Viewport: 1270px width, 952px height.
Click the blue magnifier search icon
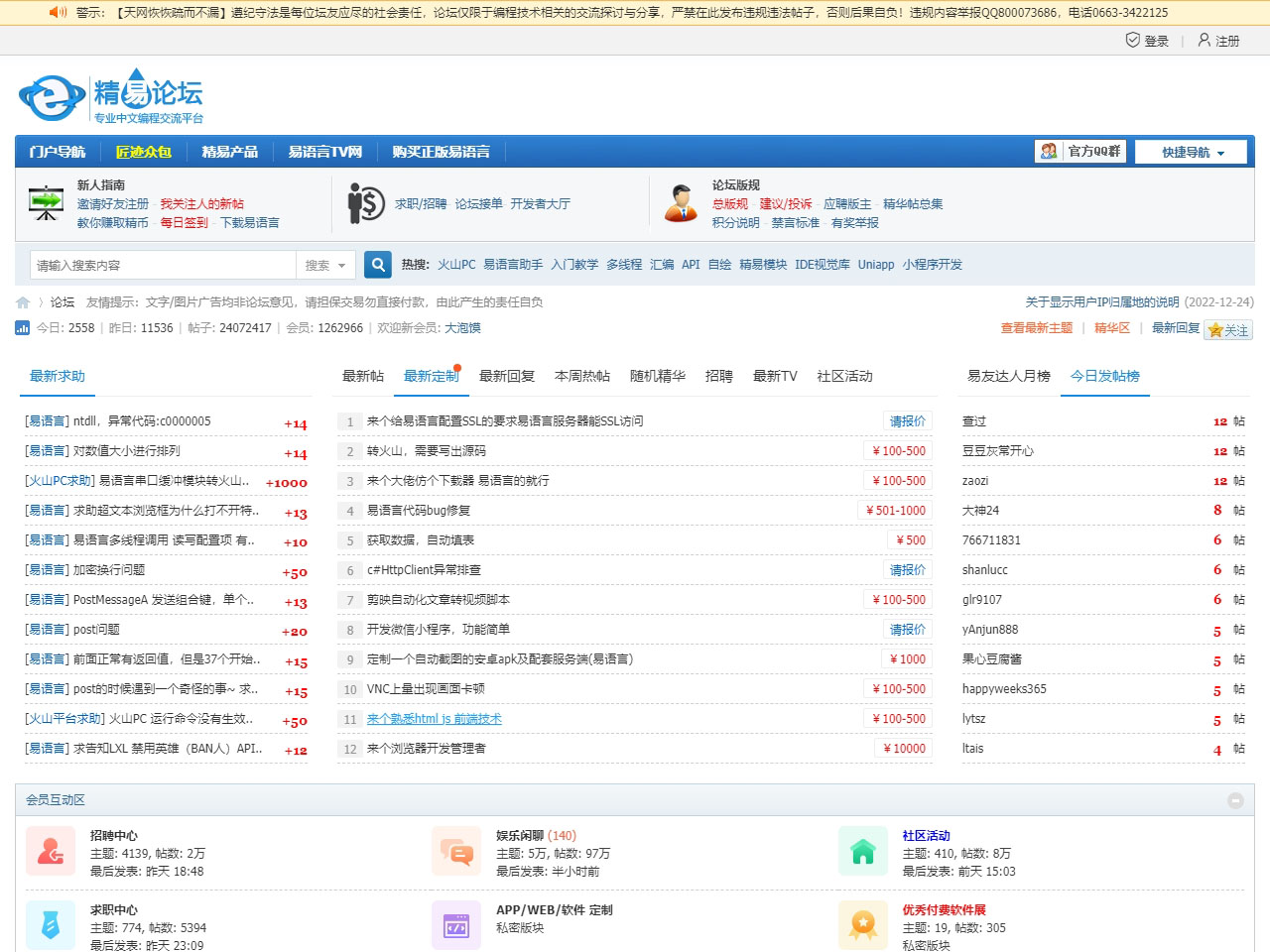(x=377, y=265)
